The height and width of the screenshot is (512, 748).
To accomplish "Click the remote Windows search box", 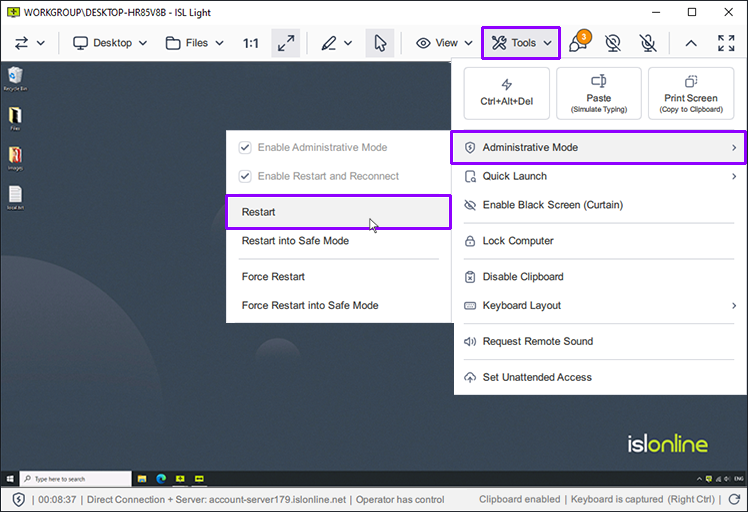I will pyautogui.click(x=75, y=479).
